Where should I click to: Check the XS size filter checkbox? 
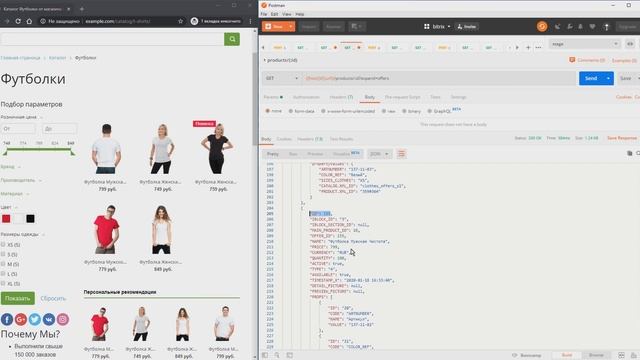(x=3, y=244)
